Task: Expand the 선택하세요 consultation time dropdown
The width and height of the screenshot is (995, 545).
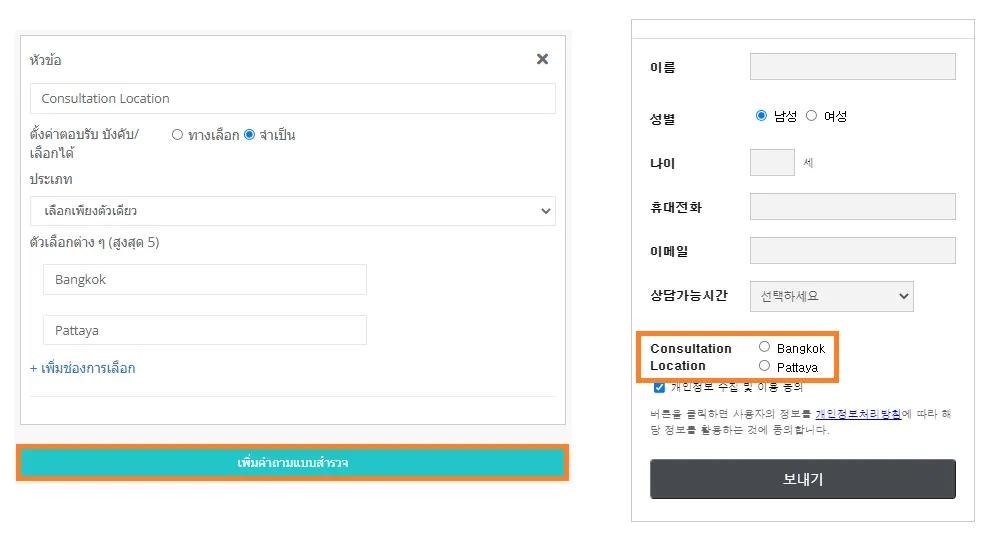Action: (831, 296)
